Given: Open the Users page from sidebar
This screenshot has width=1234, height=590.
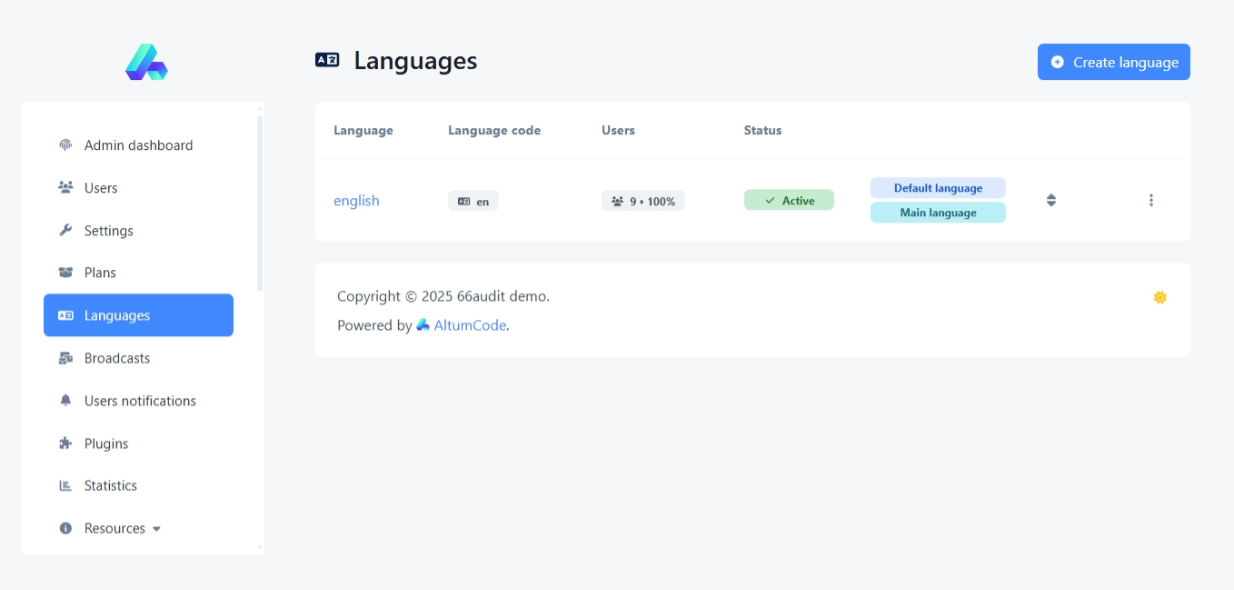Looking at the screenshot, I should (100, 188).
